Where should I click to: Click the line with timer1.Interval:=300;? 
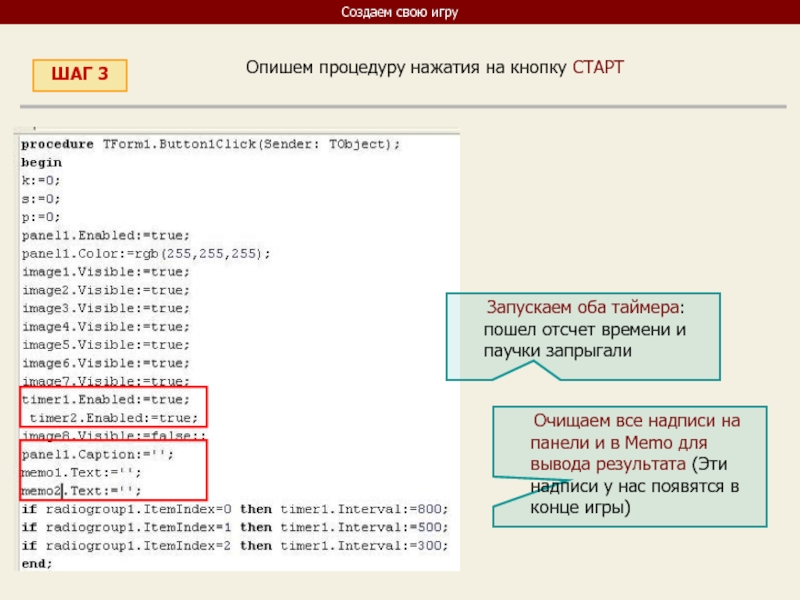coord(235,546)
